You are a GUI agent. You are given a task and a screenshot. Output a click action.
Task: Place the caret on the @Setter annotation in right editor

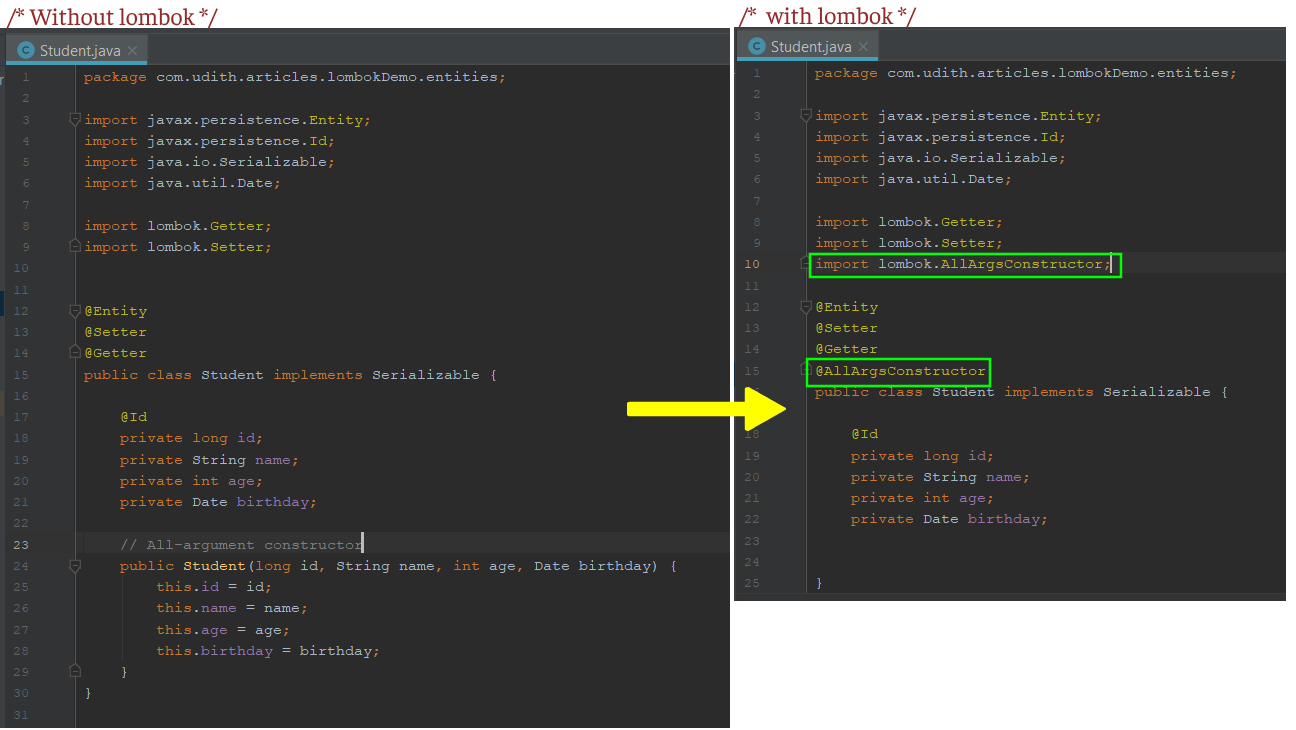tap(846, 327)
